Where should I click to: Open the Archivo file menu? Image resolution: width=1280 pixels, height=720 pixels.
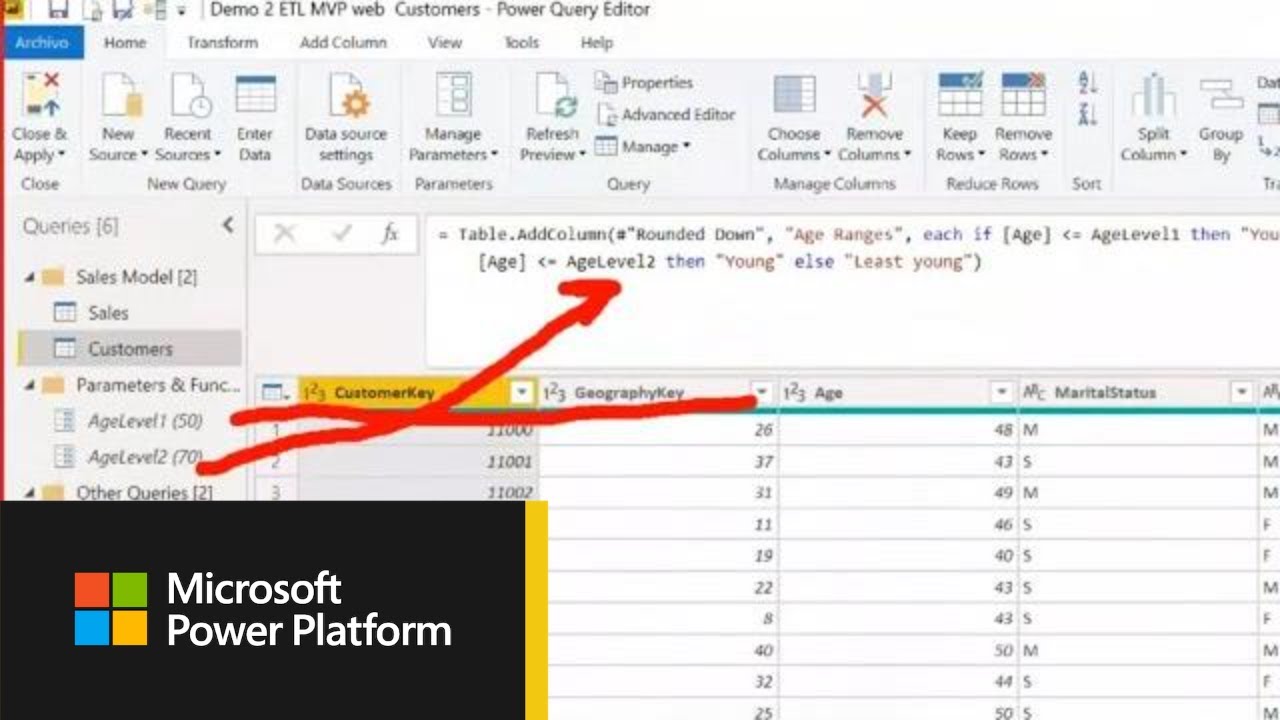coord(42,43)
